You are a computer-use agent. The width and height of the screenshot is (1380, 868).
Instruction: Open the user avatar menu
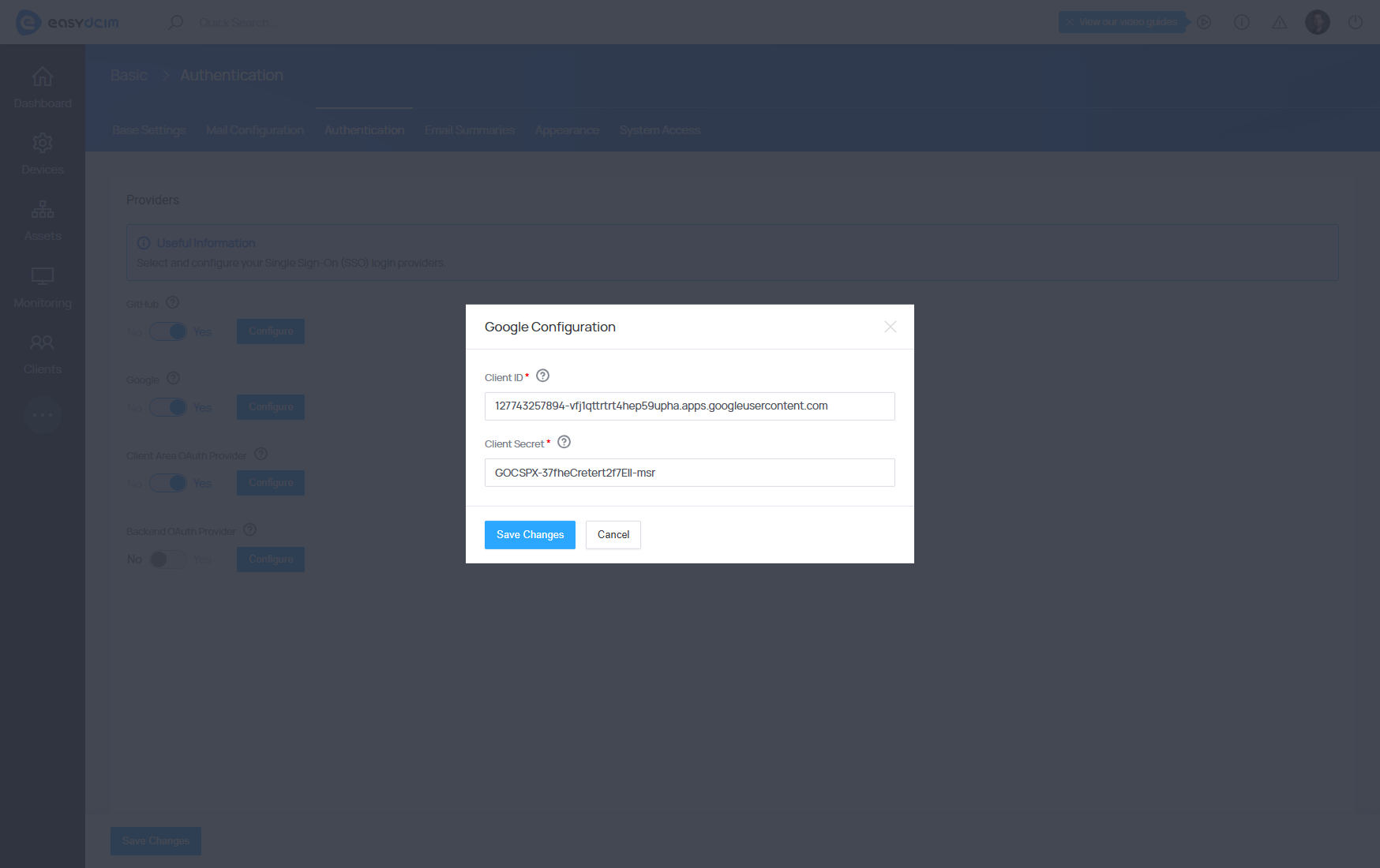tap(1318, 22)
